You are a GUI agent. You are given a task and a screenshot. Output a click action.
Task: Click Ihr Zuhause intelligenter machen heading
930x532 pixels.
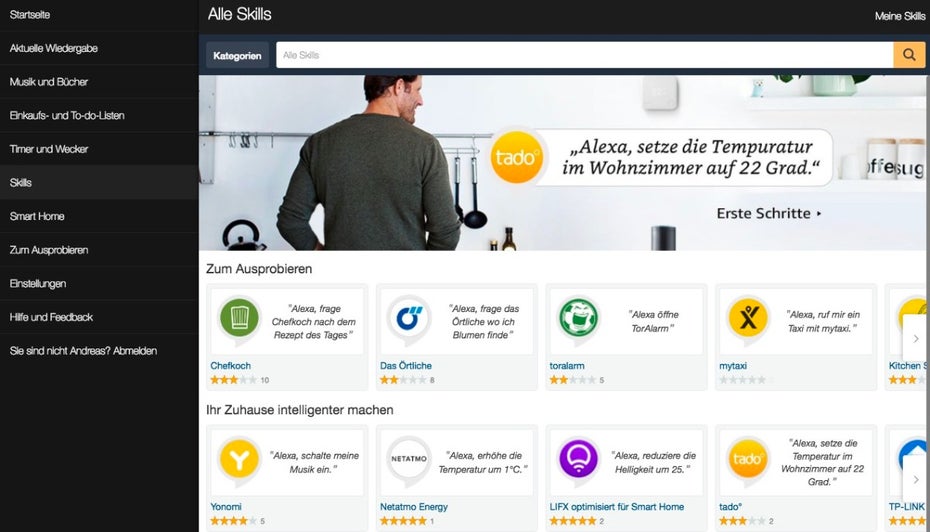tap(300, 410)
